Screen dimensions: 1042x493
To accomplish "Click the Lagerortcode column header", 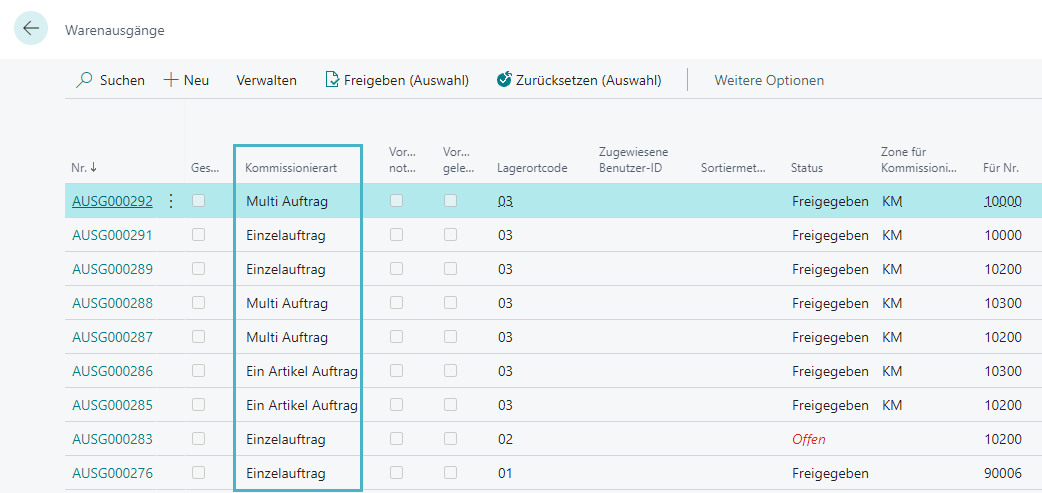I will point(532,168).
